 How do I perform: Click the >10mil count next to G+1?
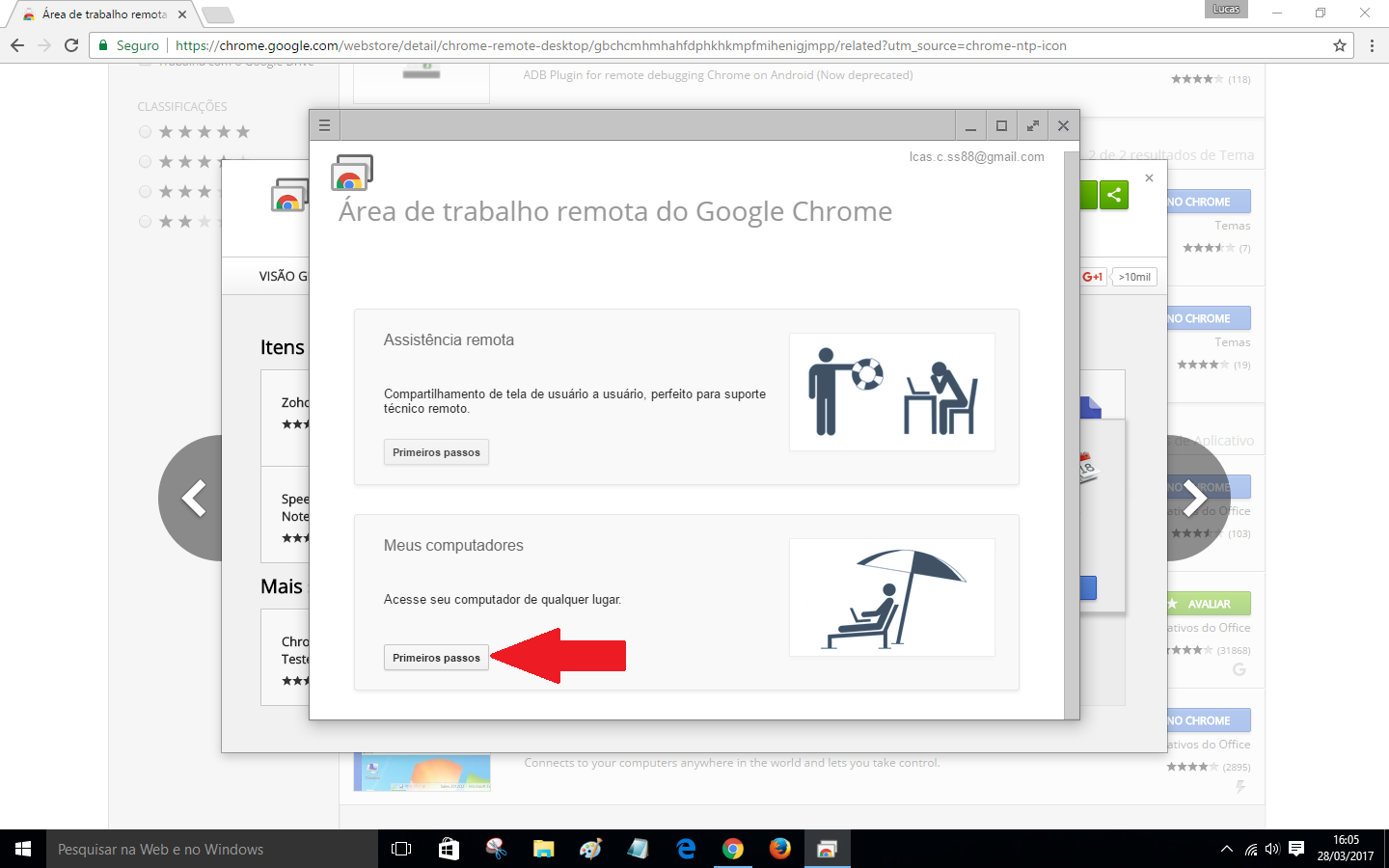pyautogui.click(x=1134, y=277)
